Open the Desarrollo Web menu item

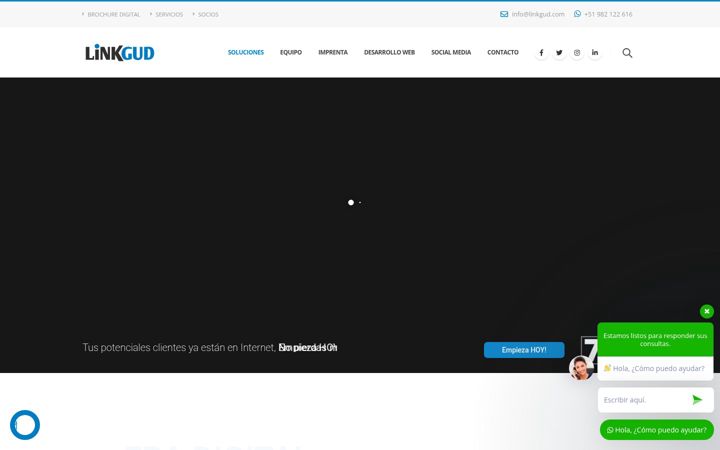click(389, 52)
